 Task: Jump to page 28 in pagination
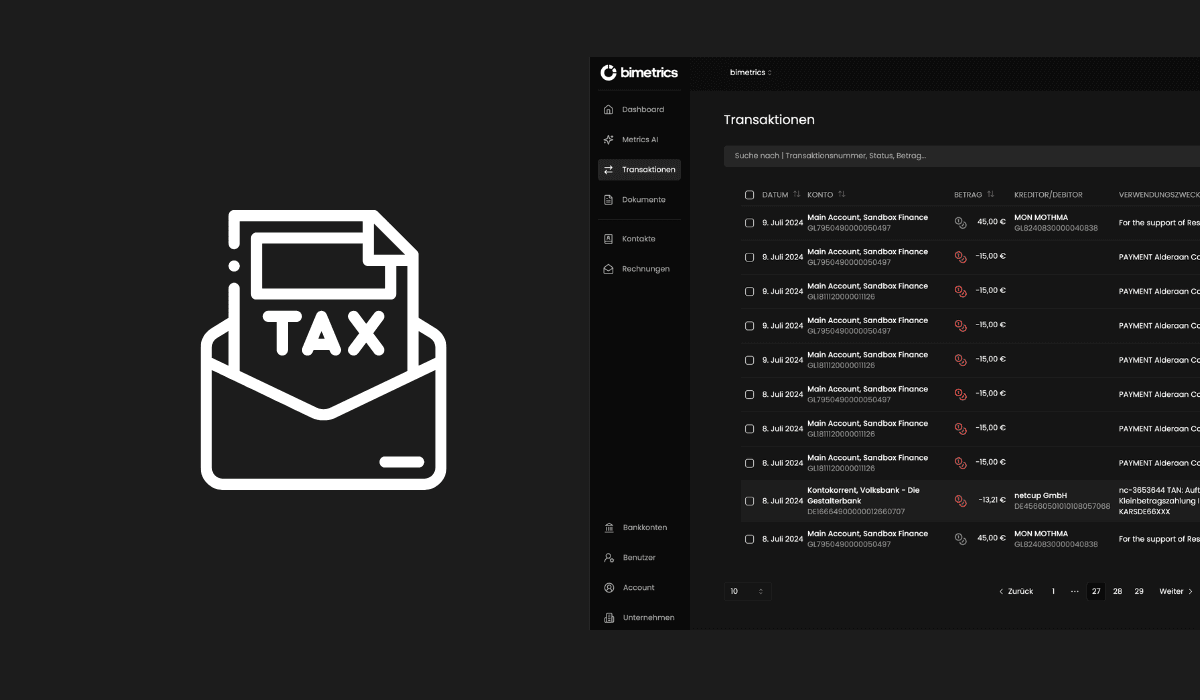(x=1117, y=592)
